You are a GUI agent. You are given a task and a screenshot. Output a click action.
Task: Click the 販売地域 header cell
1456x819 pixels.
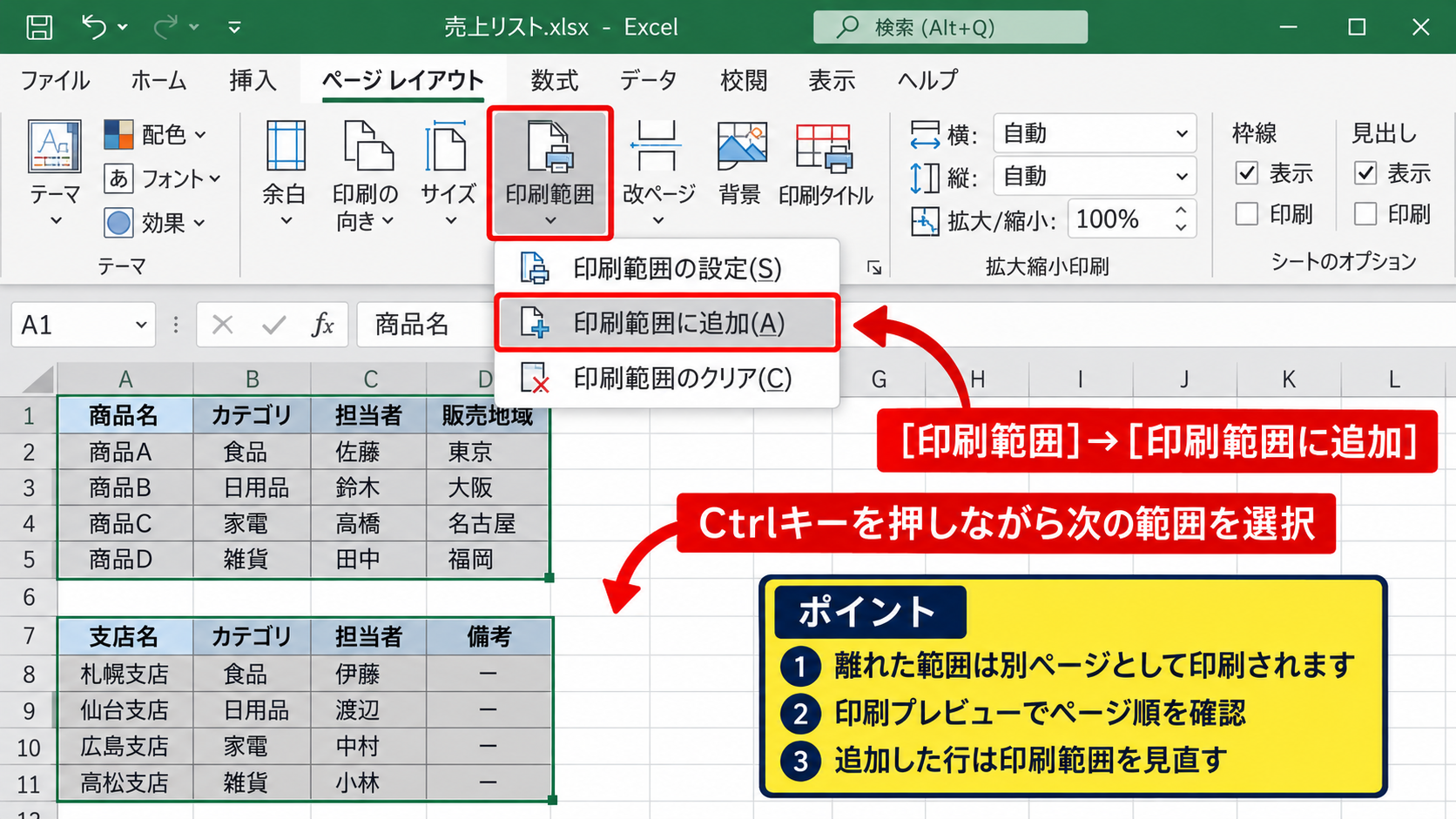click(x=488, y=415)
